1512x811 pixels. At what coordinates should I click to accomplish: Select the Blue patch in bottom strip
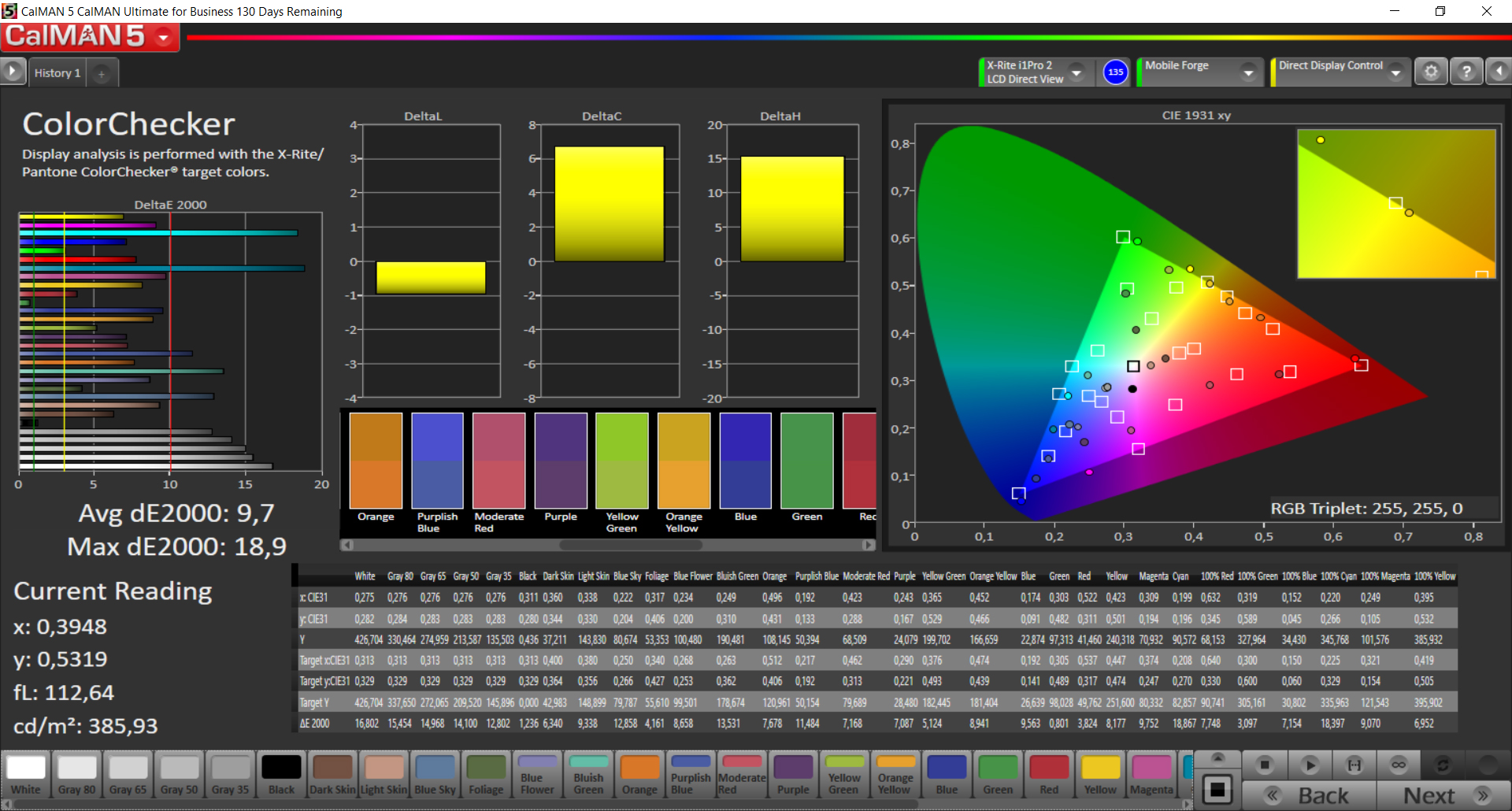coord(947,775)
